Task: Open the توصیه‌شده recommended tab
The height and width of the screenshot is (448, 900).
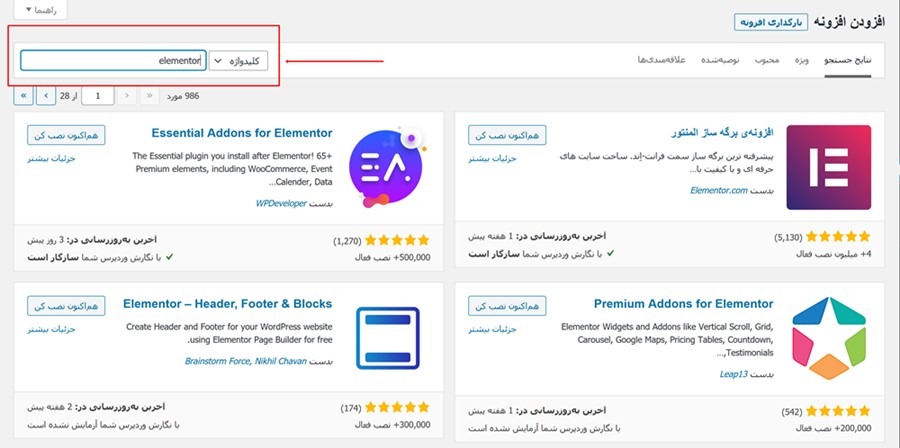Action: (x=720, y=60)
